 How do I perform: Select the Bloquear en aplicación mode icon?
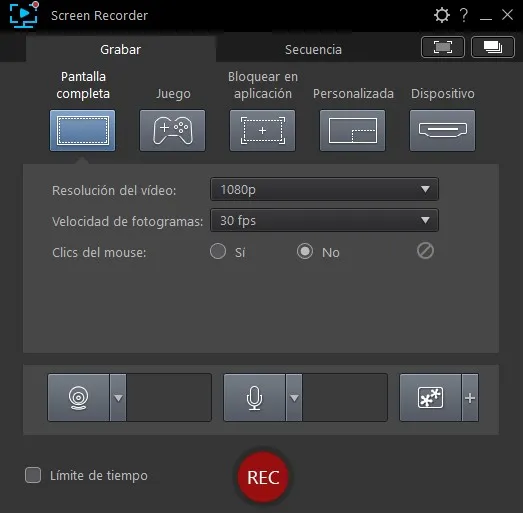click(263, 130)
